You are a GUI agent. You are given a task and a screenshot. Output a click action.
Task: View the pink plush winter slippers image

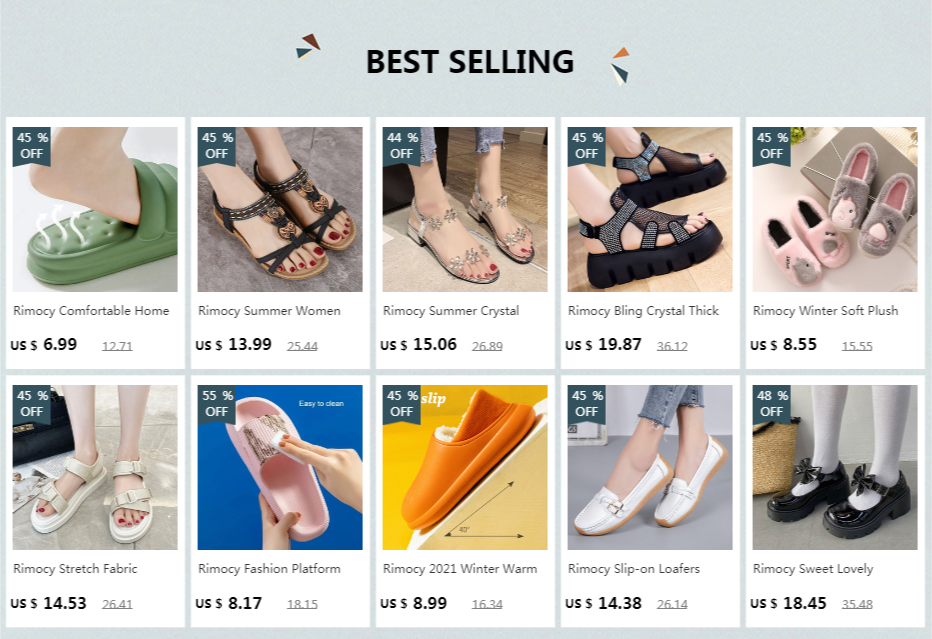click(835, 210)
